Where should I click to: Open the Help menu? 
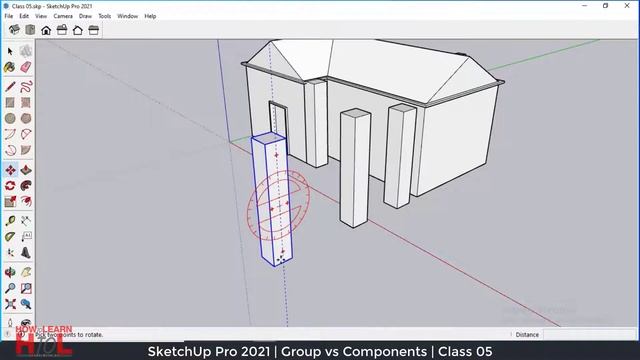[x=150, y=16]
